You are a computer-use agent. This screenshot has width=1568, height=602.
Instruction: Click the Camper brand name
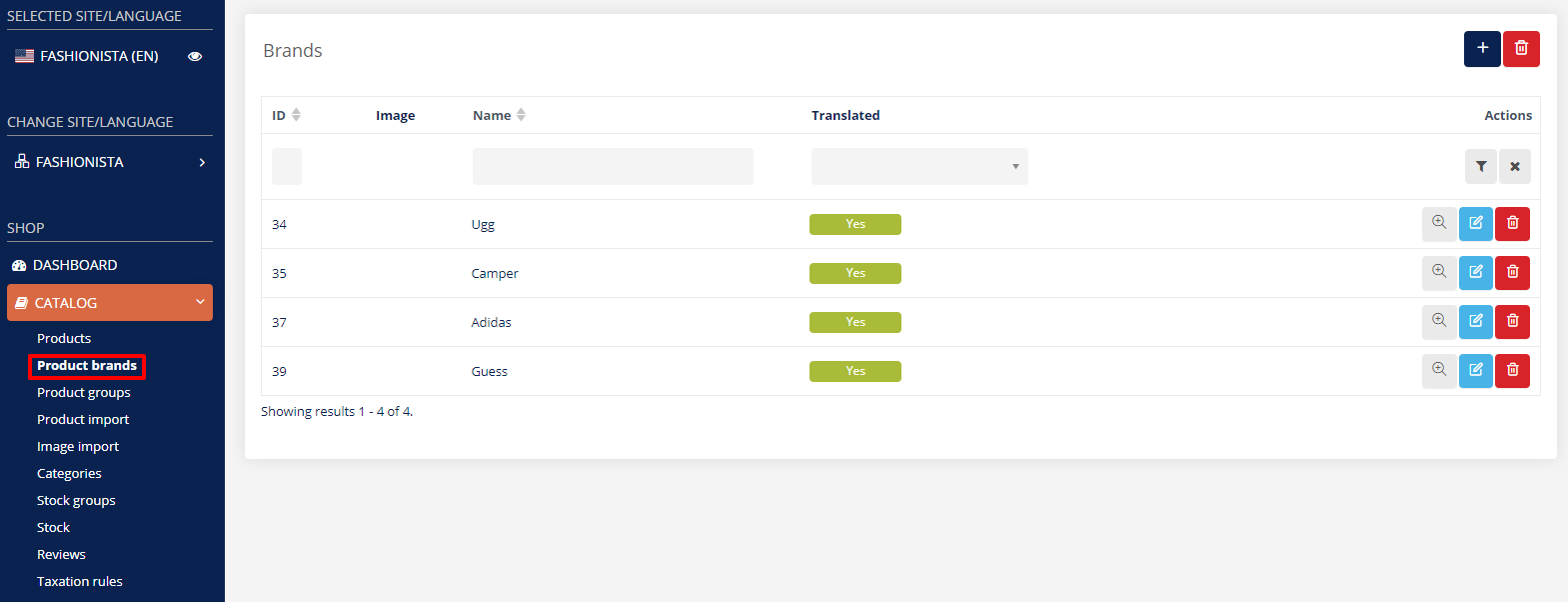pos(495,274)
